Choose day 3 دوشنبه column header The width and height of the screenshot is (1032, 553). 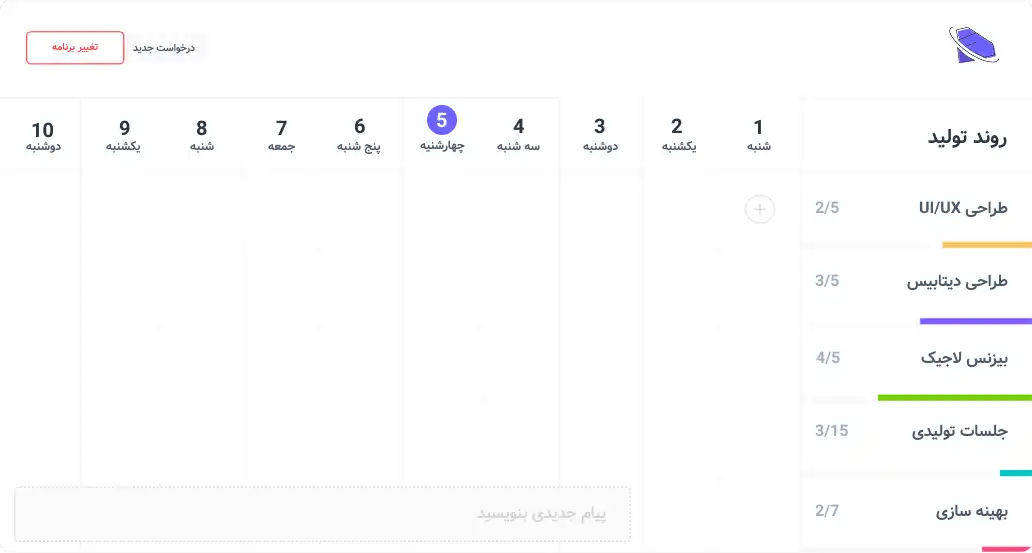(x=599, y=135)
